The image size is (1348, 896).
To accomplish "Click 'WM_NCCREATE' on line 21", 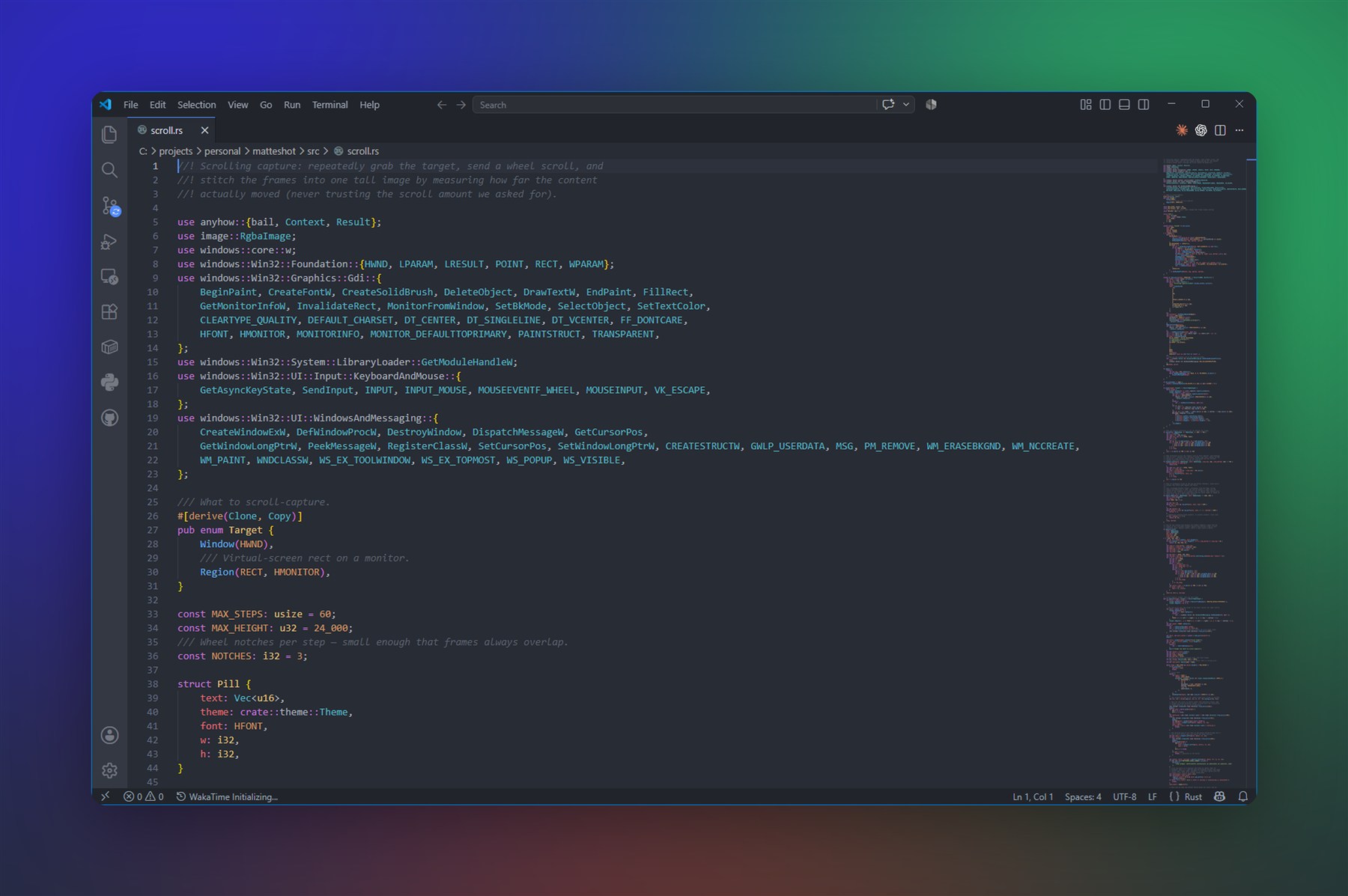I will click(1043, 446).
